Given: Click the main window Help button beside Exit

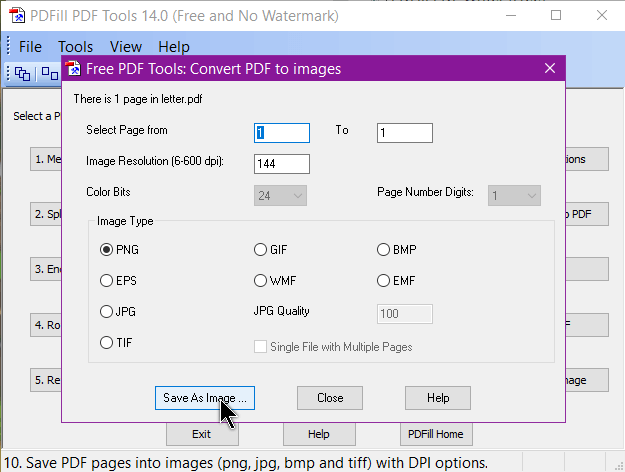Looking at the screenshot, I should point(319,434).
